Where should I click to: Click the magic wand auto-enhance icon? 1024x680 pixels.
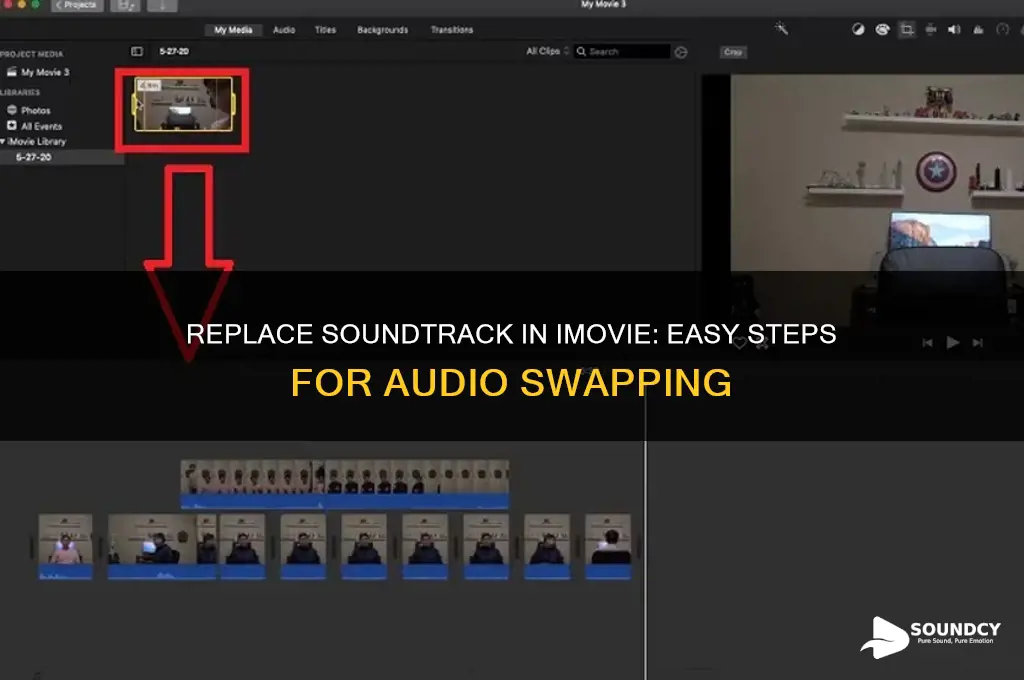tap(781, 28)
